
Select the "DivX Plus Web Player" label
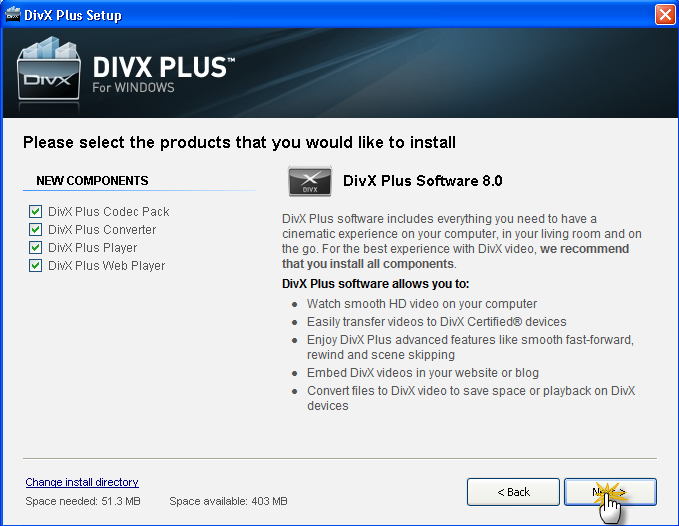point(107,265)
